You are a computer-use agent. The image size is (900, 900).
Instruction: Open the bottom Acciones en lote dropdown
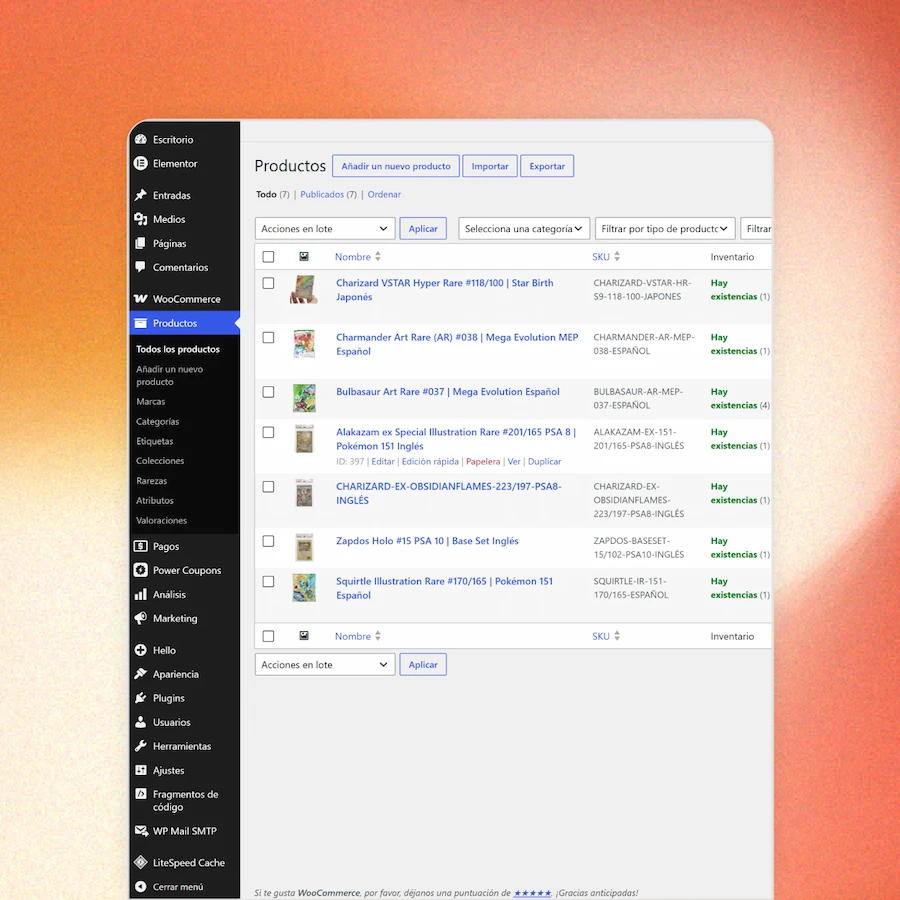[325, 665]
